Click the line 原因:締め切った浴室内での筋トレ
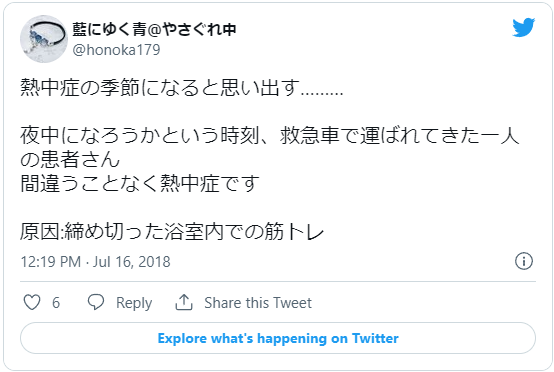554x372 pixels. [x=172, y=232]
